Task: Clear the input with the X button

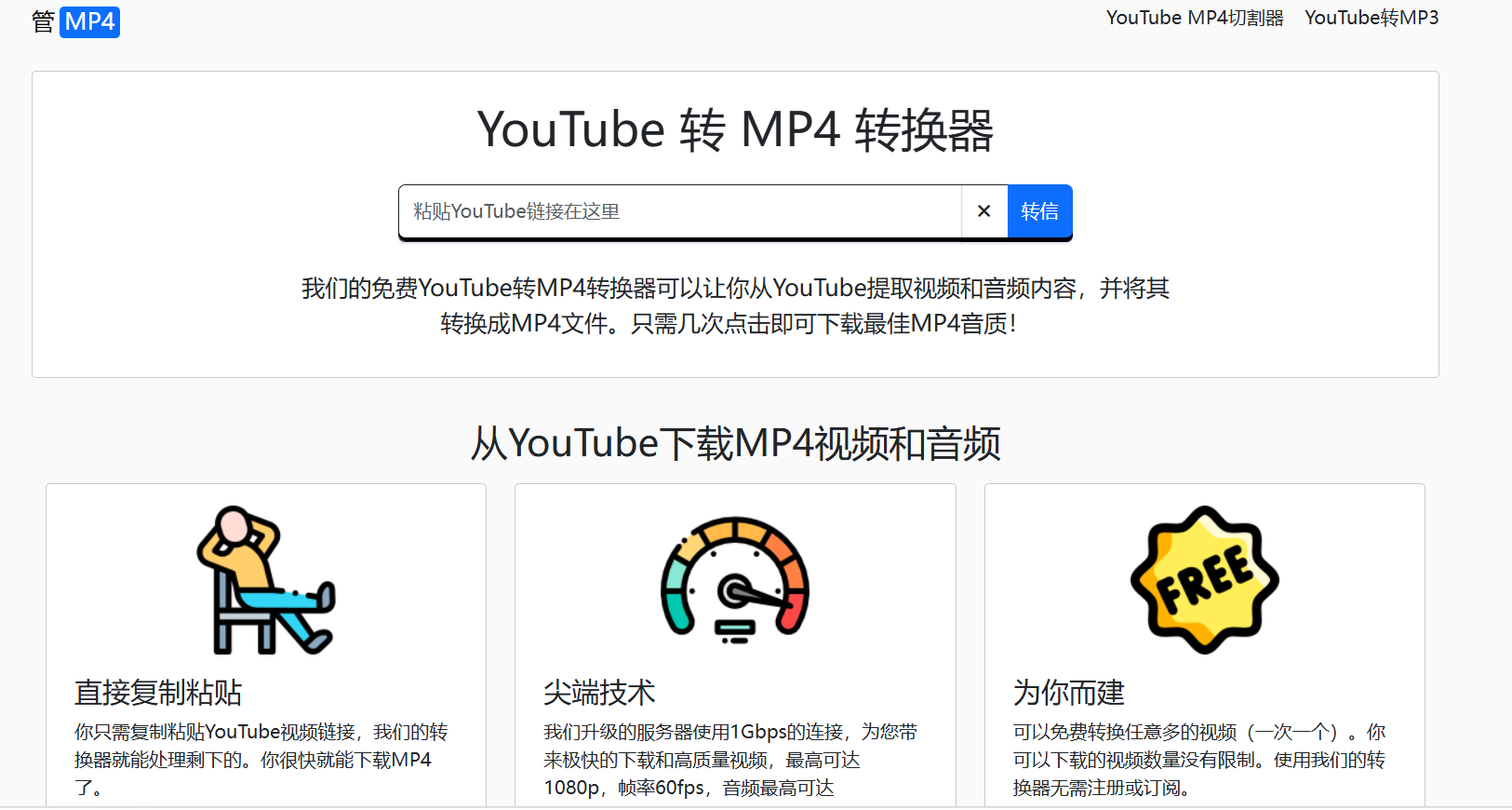Action: click(983, 211)
